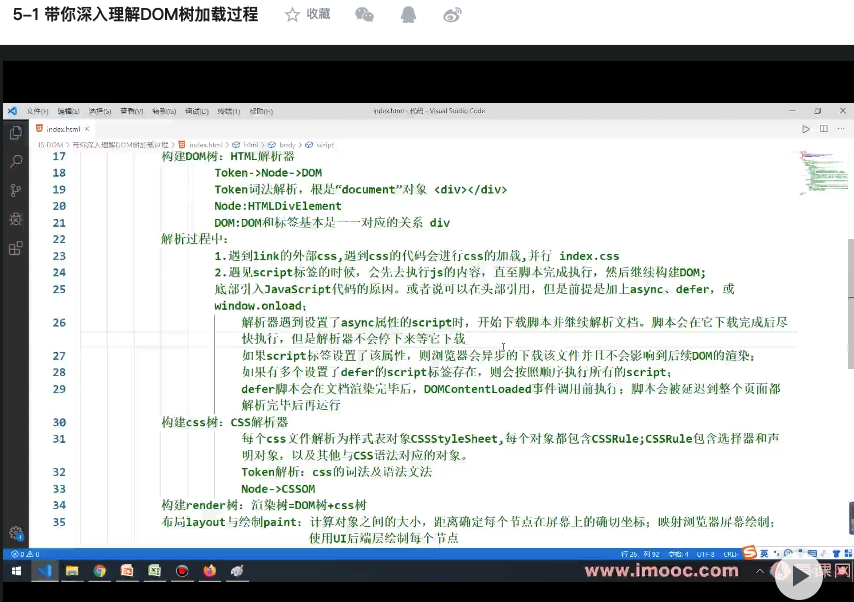Open Search in the VS Code activity bar

[x=16, y=160]
